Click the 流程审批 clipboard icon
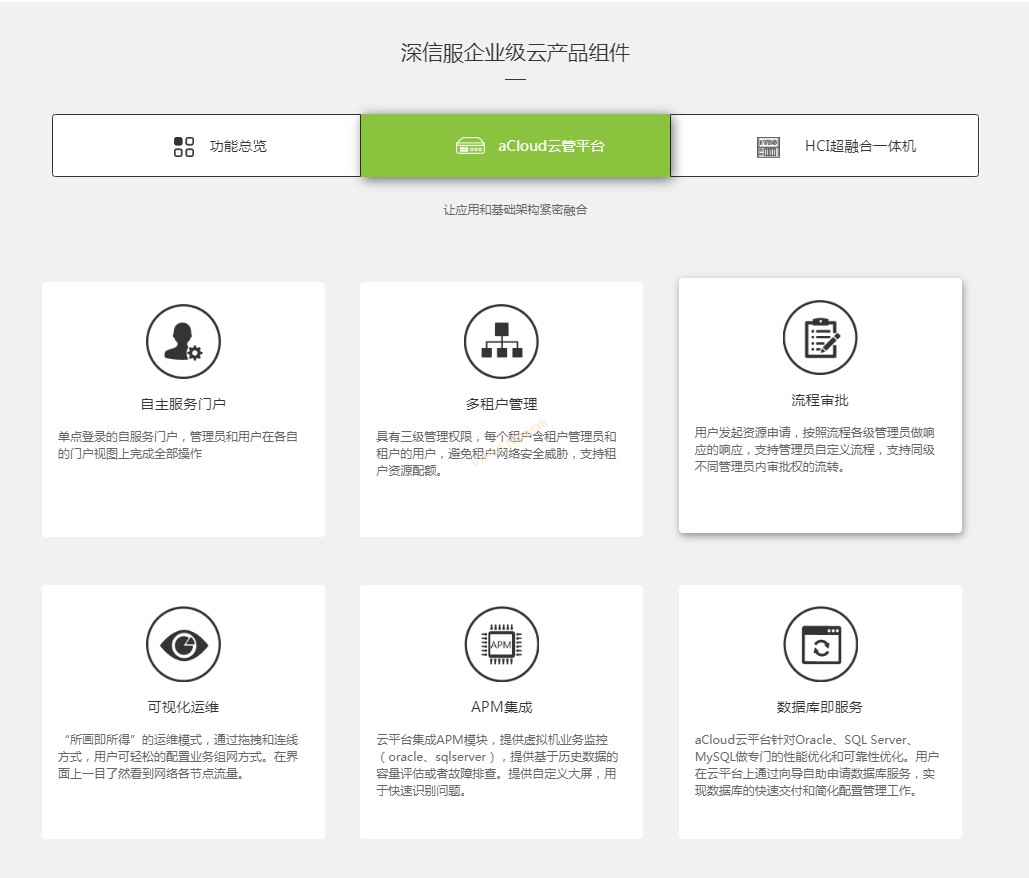Screen dimensions: 1029x878 [819, 338]
